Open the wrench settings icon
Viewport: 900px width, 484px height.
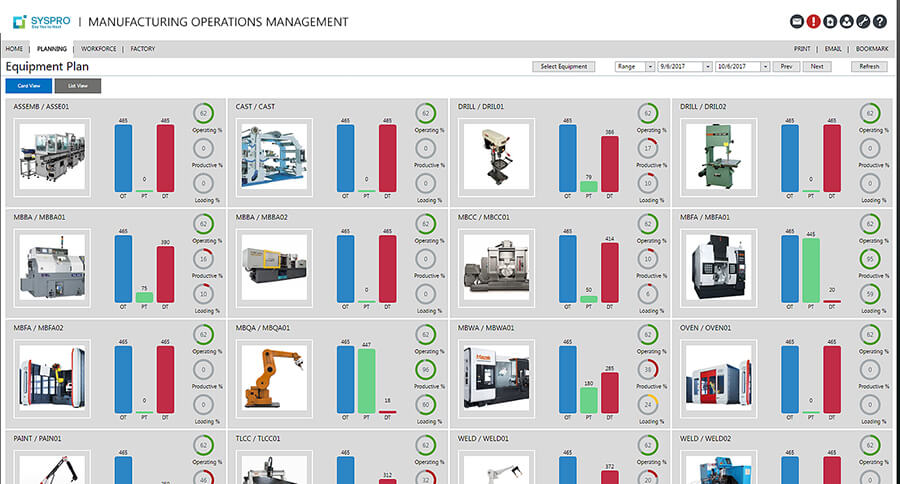pos(863,22)
